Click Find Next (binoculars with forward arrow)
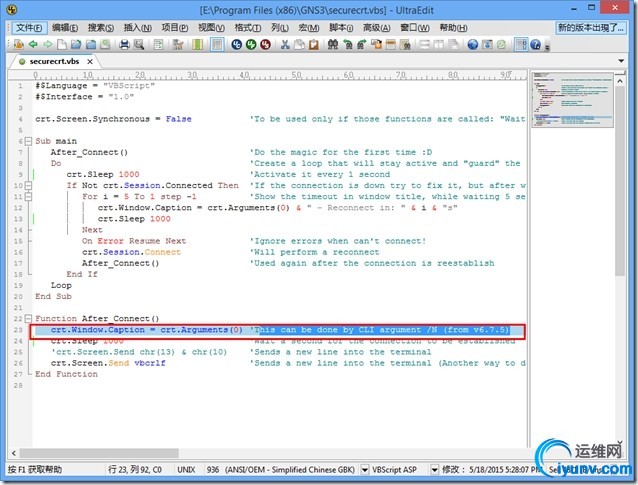Viewport: 638px width, 485px height. 362,44
